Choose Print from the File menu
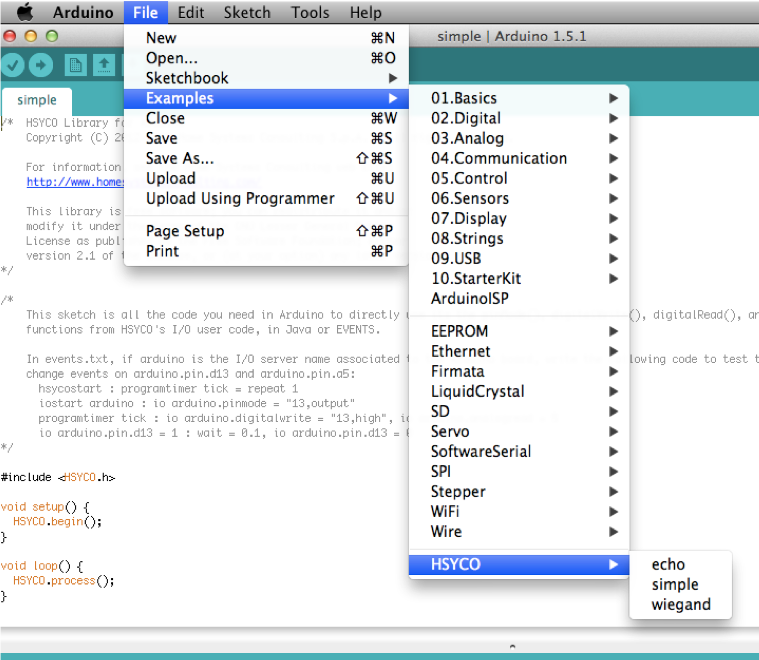The image size is (759, 660). 266,251
